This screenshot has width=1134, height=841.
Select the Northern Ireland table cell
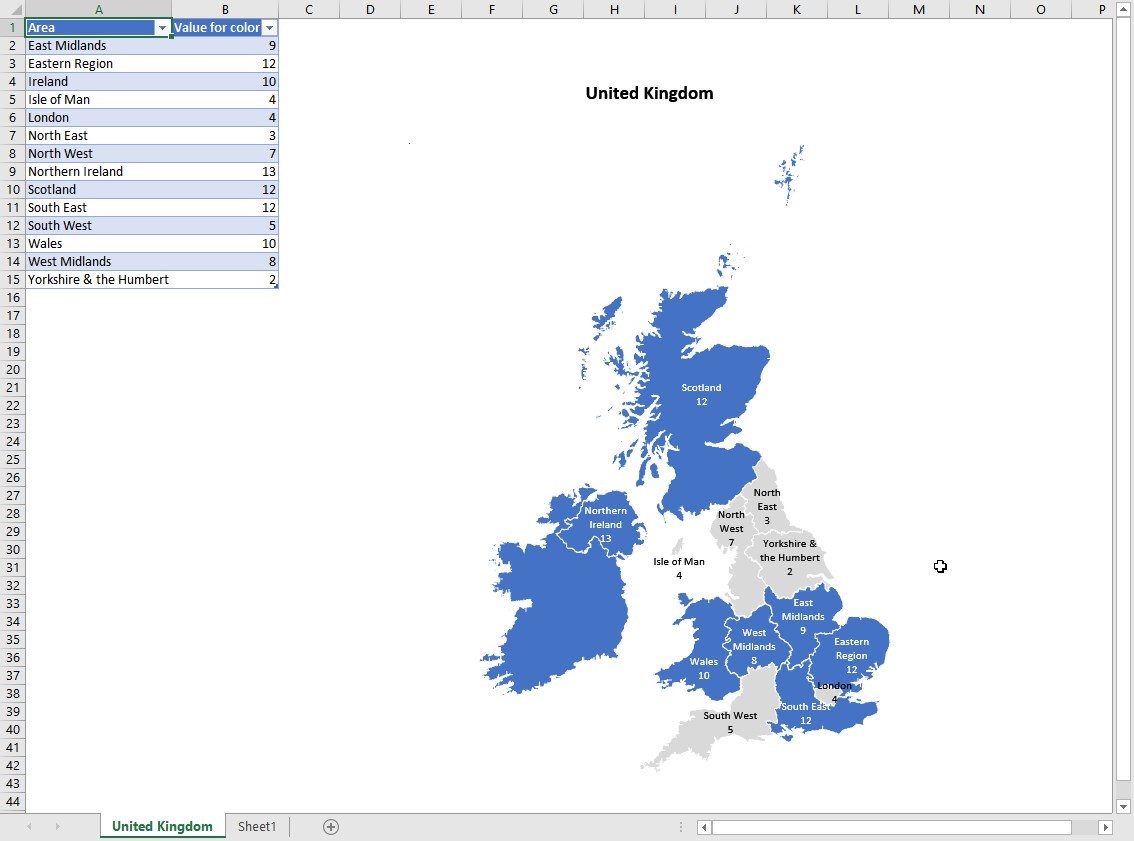click(98, 172)
